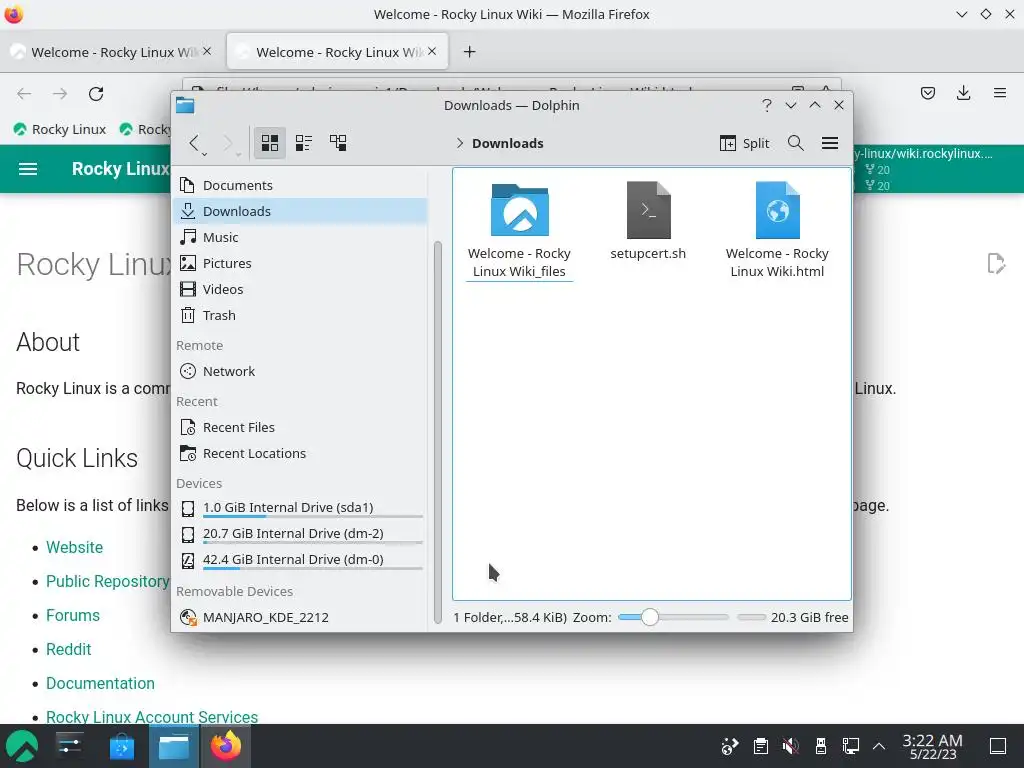1024x768 pixels.
Task: Open the Website quick link
Action: (x=74, y=547)
